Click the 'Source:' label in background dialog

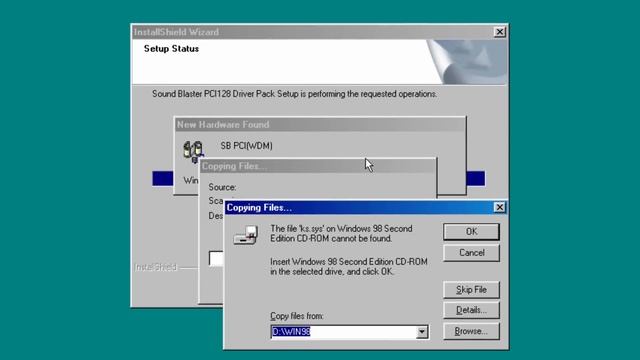[x=222, y=187]
